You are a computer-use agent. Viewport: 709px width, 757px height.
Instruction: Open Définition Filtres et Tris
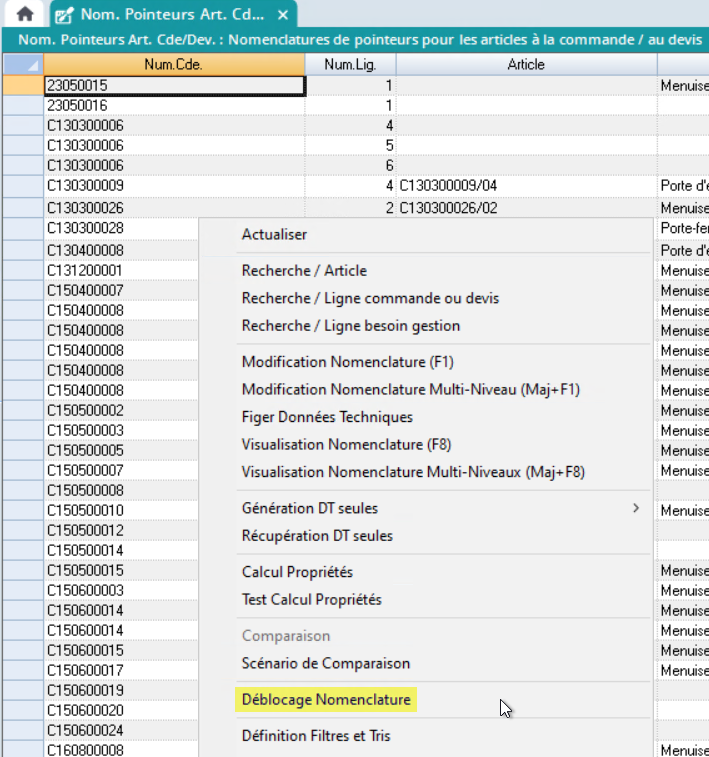[x=316, y=736]
